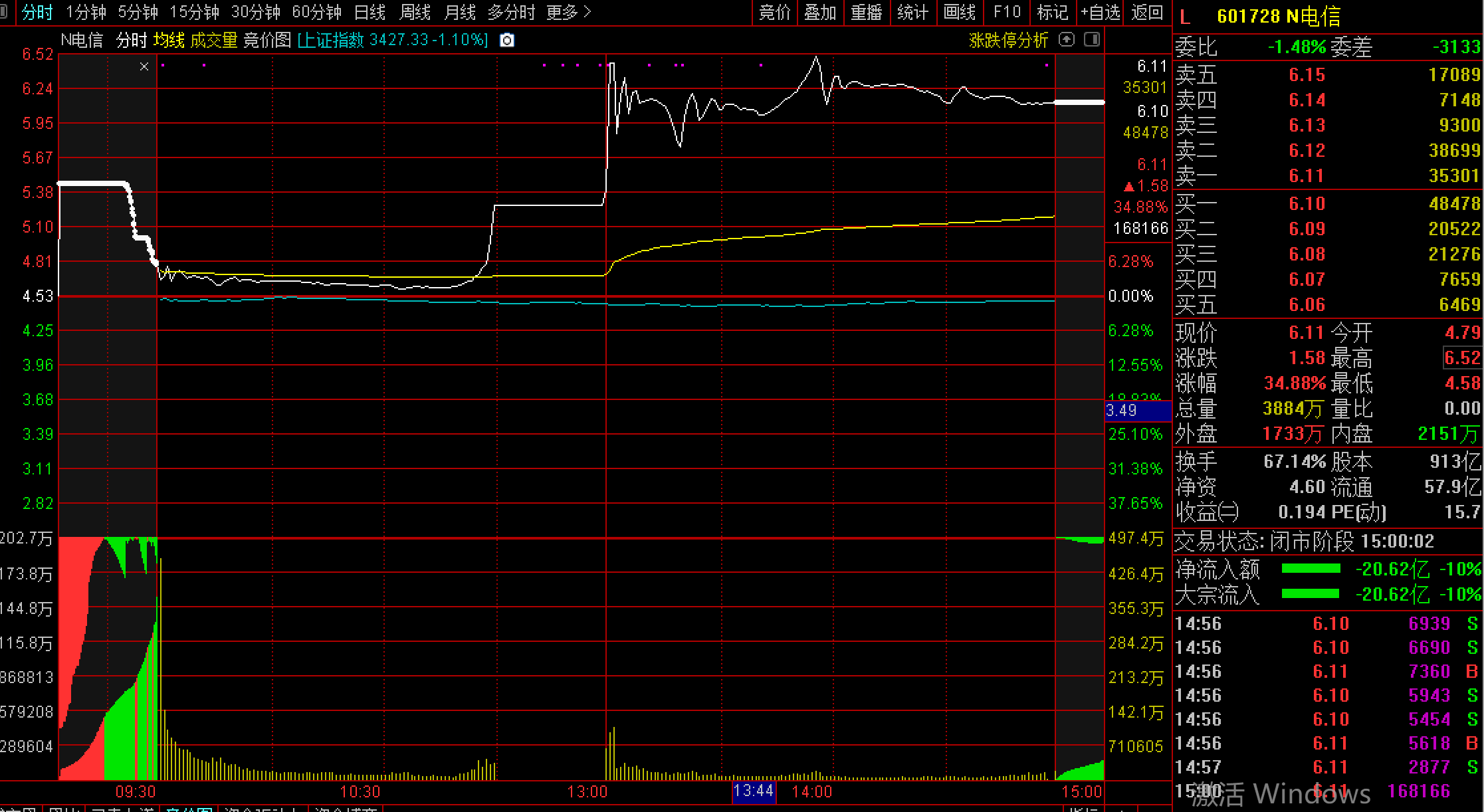
Task: Select the 5分钟 period tab
Action: pyautogui.click(x=138, y=12)
